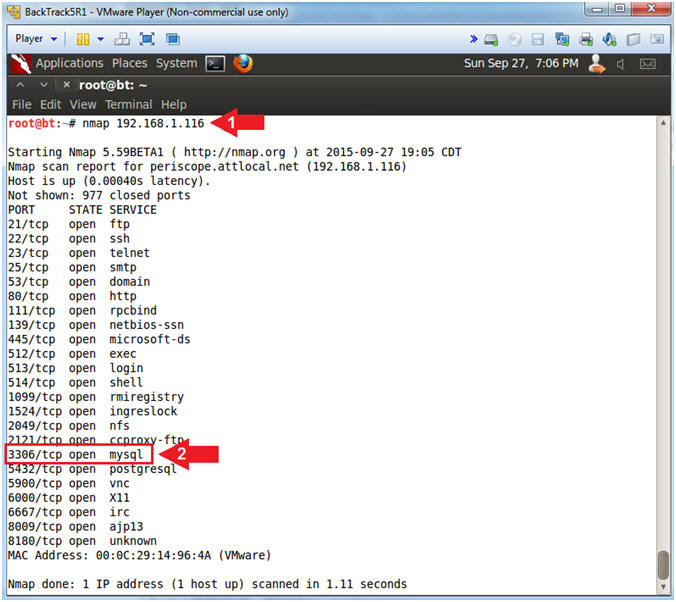
Task: Click the '513/tcp open login' row
Action: point(75,369)
